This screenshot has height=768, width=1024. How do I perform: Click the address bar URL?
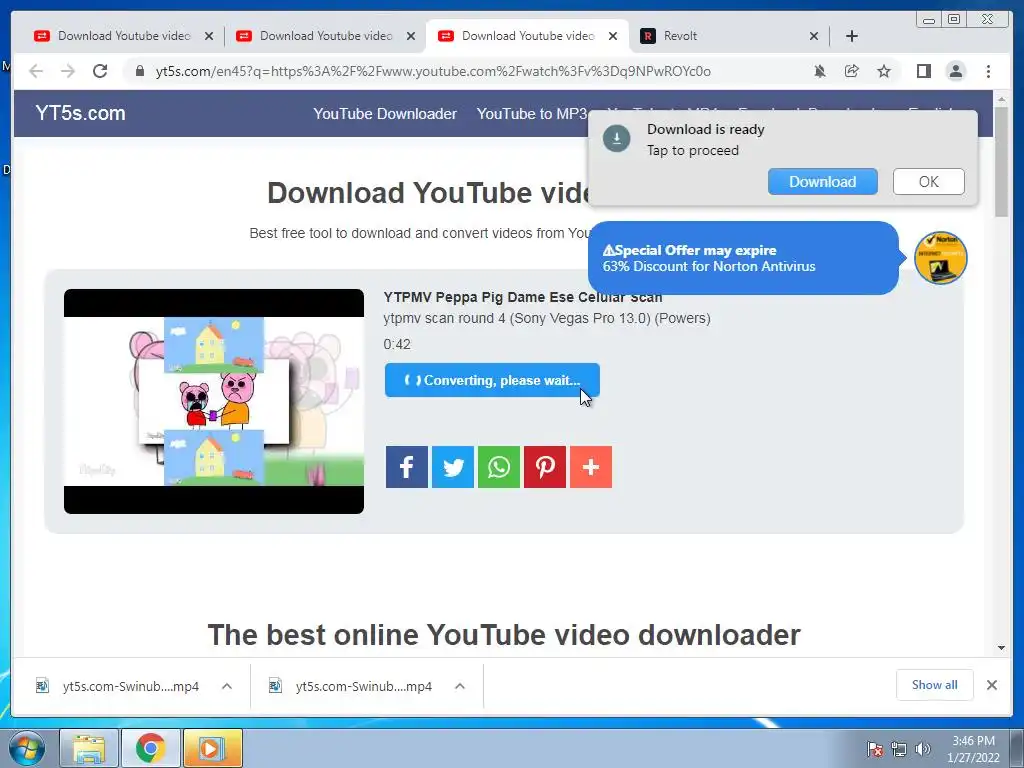[433, 71]
